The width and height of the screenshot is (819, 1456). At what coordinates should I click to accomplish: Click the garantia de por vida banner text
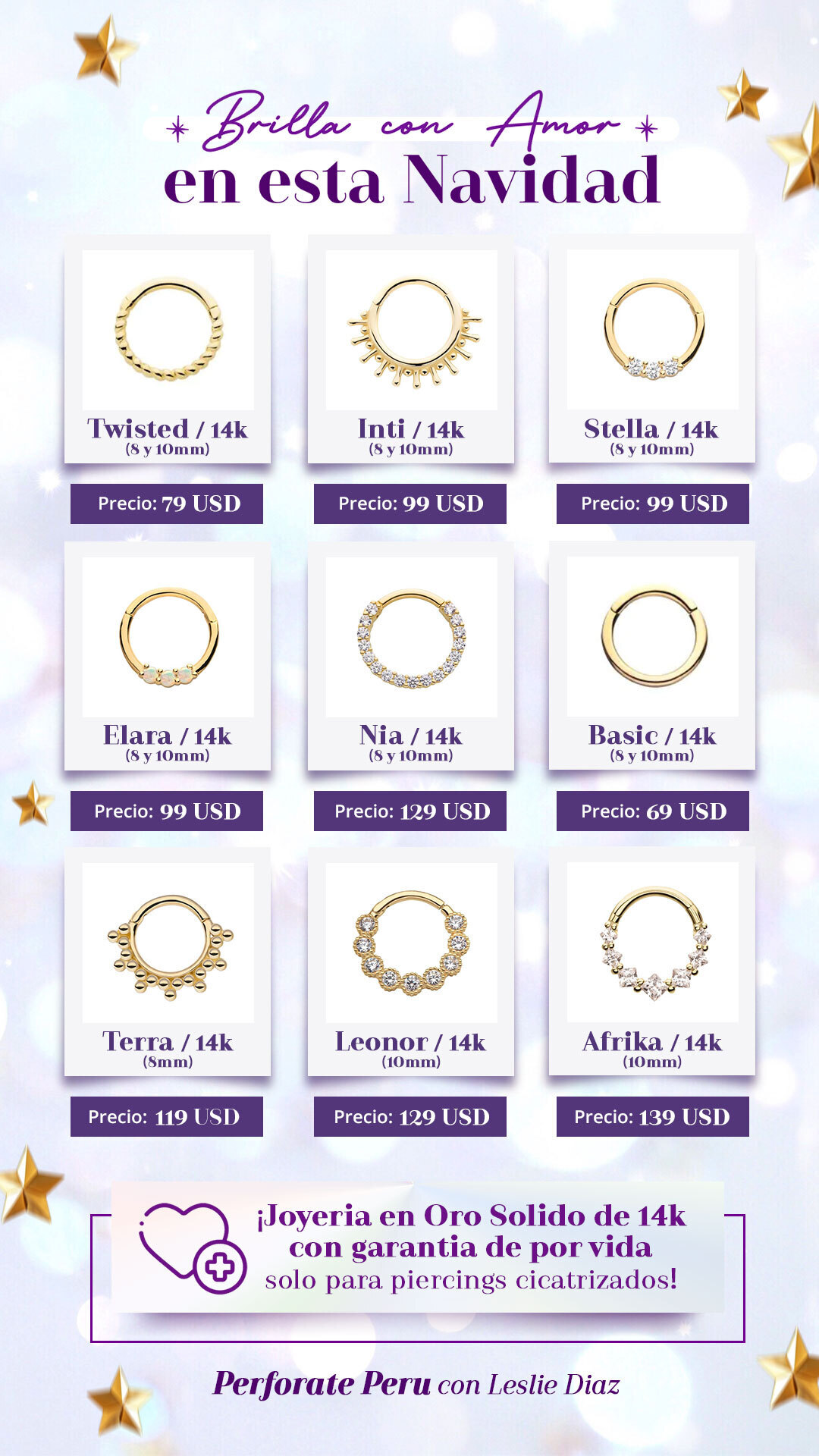point(470,1247)
